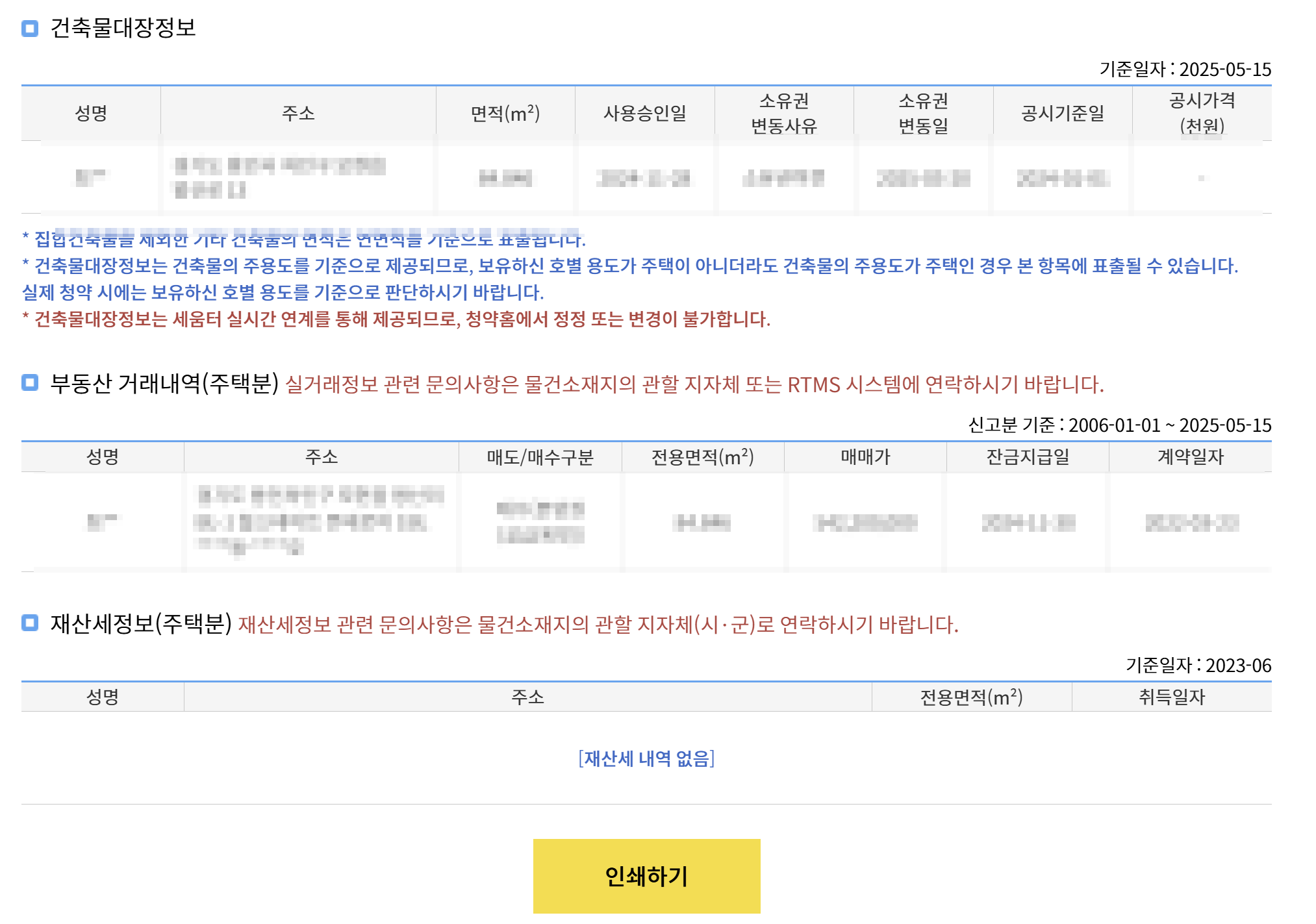Click the yellow 인쇄하기 print button

pos(646,876)
